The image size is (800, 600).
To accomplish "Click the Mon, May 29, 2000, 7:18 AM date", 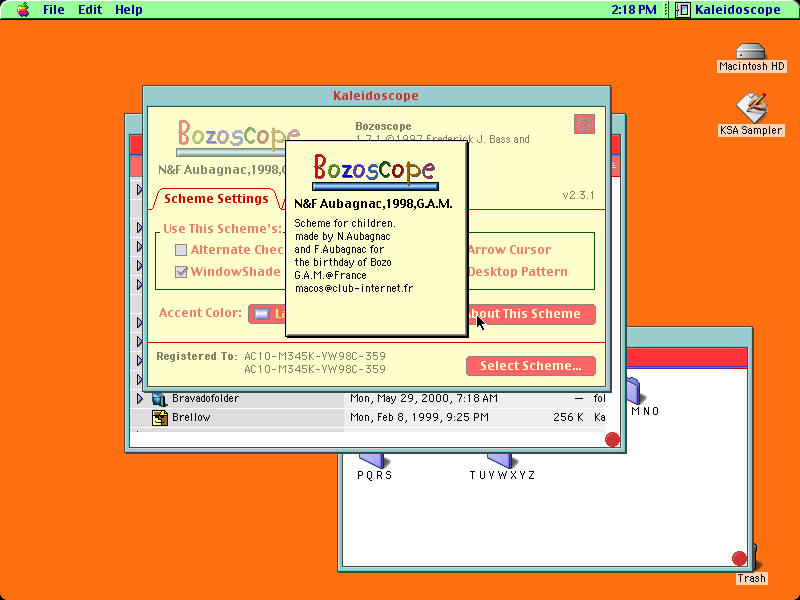I will point(423,398).
